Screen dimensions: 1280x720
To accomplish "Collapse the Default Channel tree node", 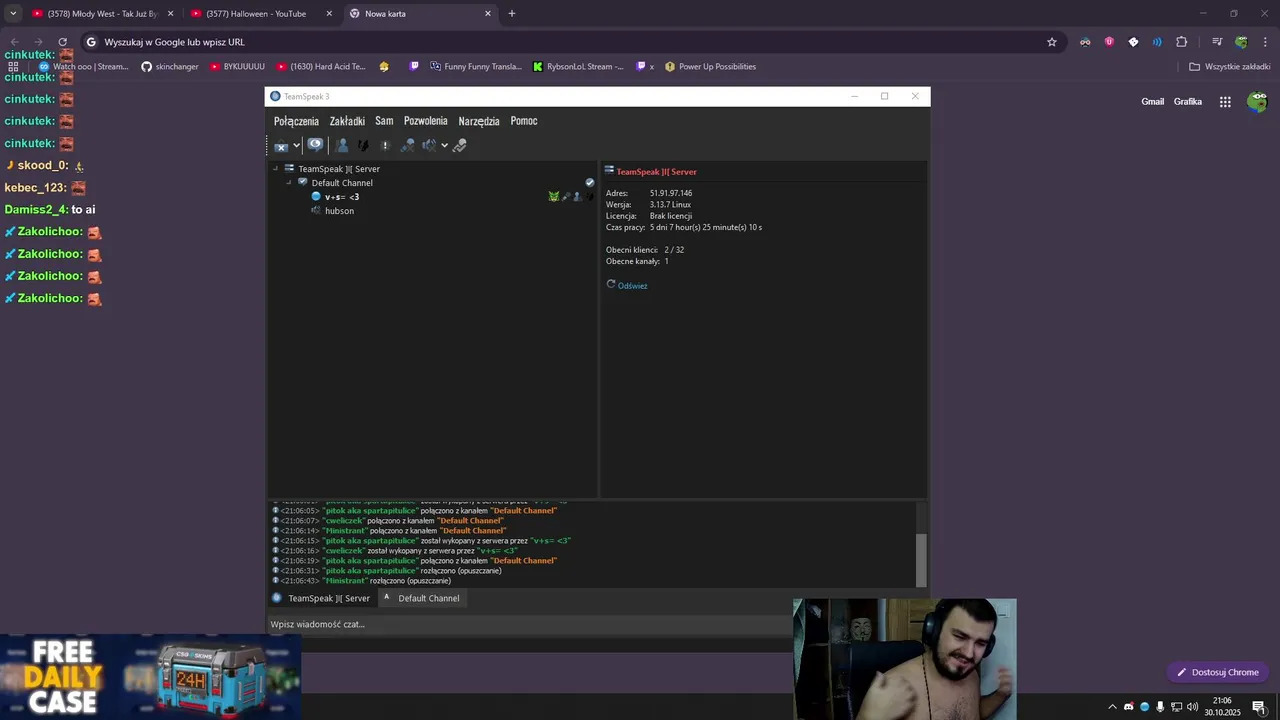I will (289, 183).
